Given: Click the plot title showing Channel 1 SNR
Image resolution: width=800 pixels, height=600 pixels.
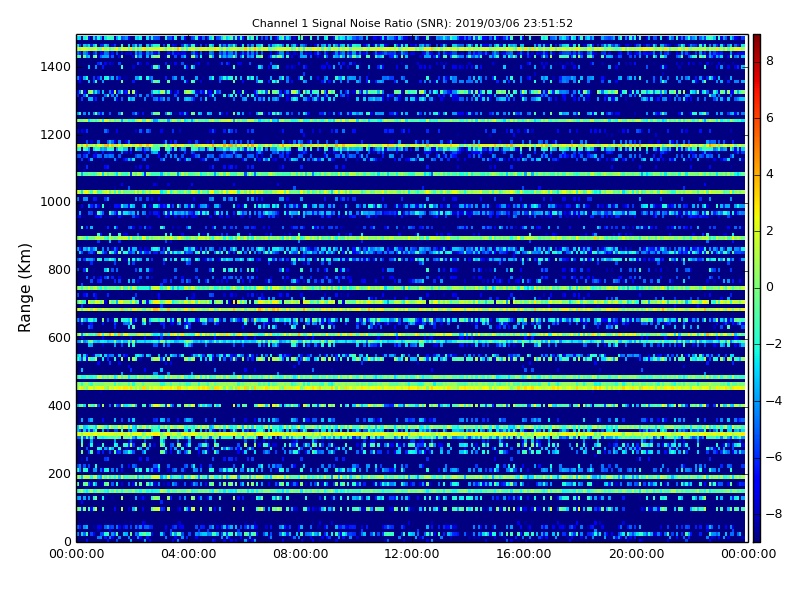Looking at the screenshot, I should [x=412, y=23].
